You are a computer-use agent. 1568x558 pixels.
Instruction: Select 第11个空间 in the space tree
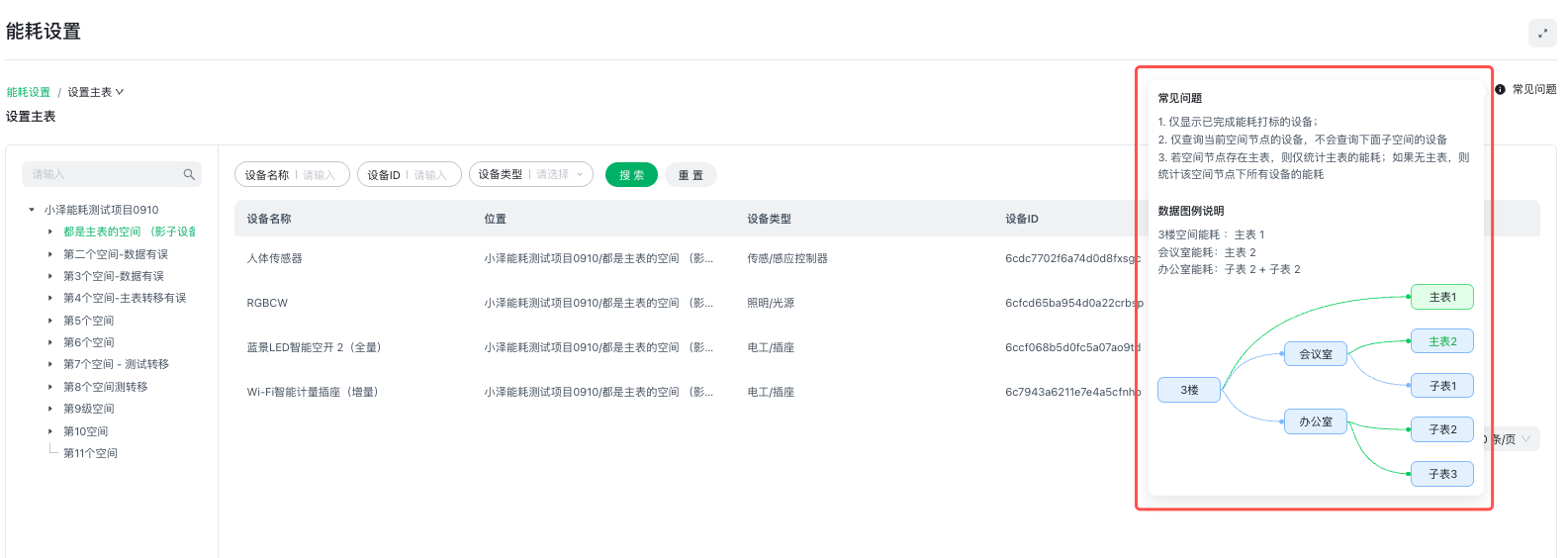click(90, 453)
